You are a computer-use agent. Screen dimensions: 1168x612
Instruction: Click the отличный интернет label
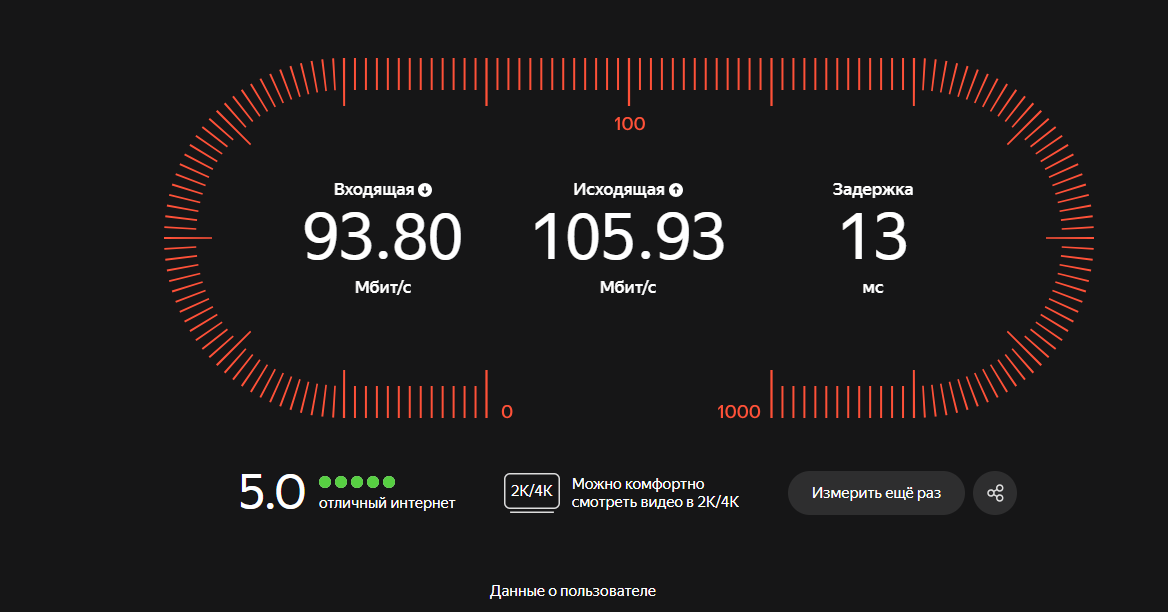pos(387,503)
